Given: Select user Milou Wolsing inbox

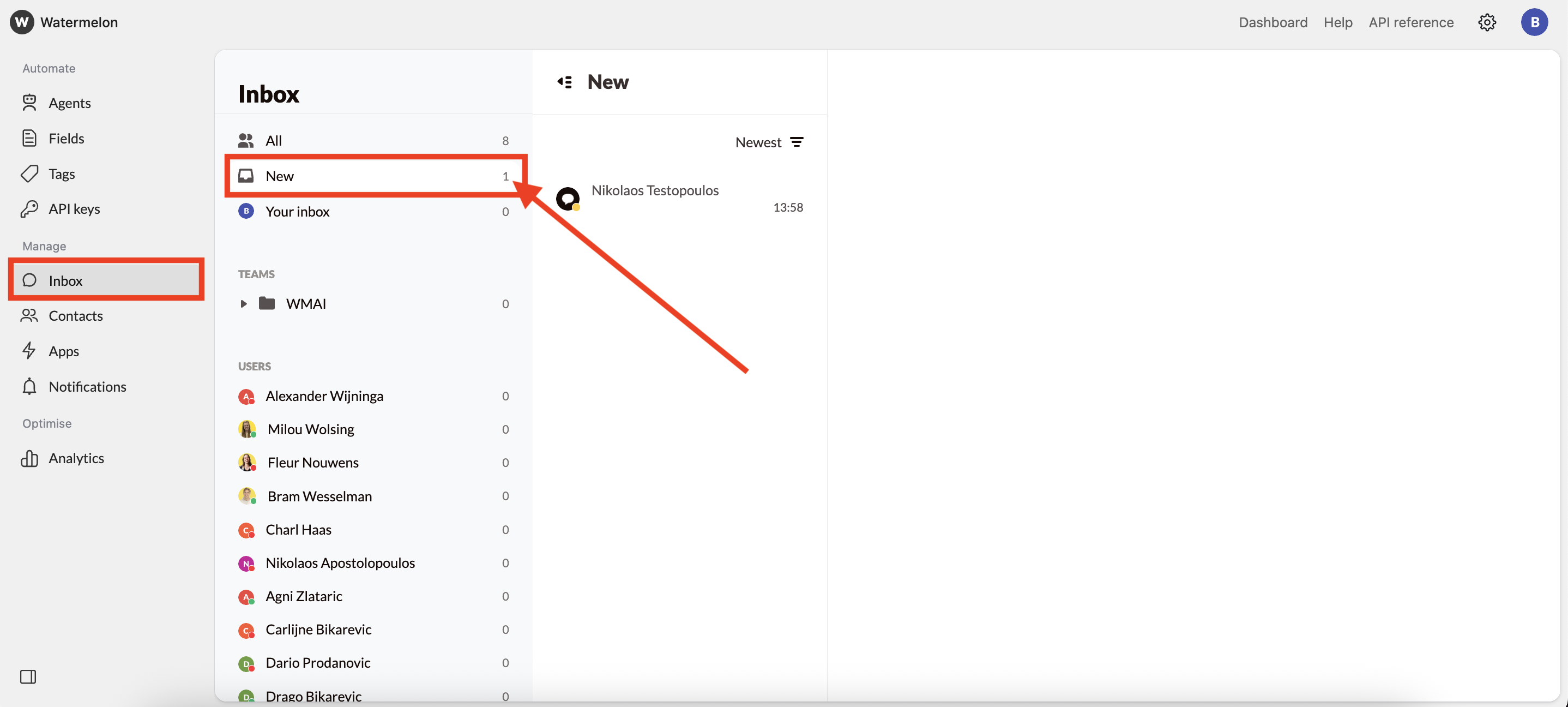Looking at the screenshot, I should click(x=310, y=429).
